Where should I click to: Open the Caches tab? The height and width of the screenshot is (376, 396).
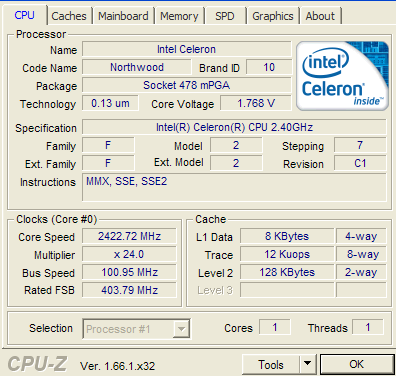tap(69, 16)
